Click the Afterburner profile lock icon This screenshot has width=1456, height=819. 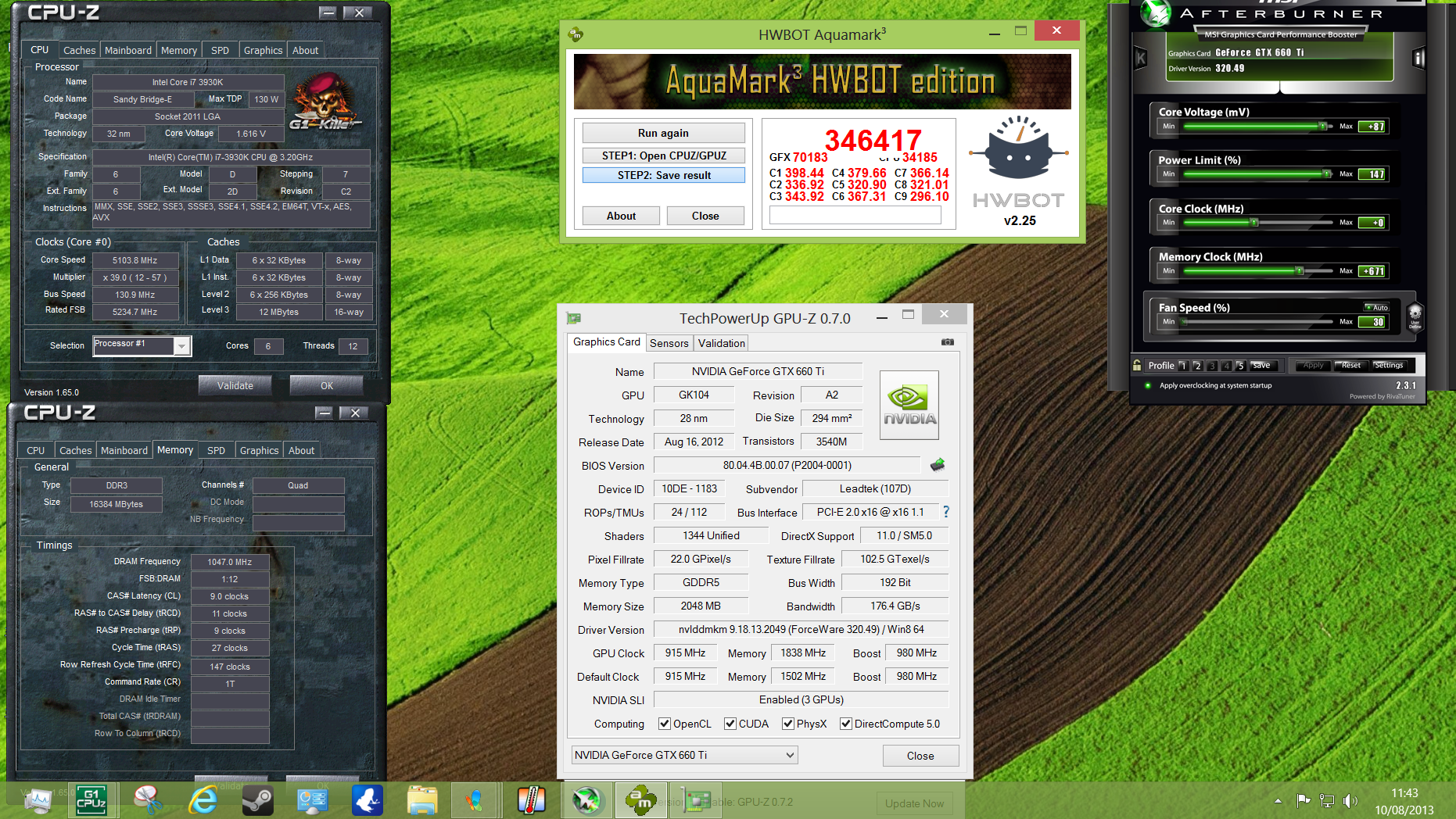(x=1137, y=365)
